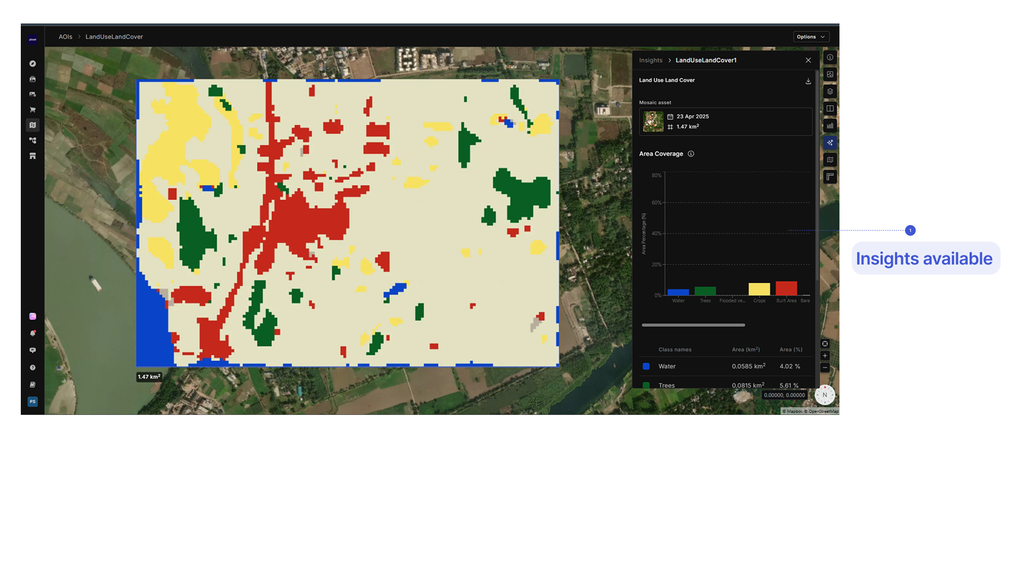This screenshot has height=576, width=1024.
Task: Open the bar chart icon in right toolbar
Action: [830, 125]
